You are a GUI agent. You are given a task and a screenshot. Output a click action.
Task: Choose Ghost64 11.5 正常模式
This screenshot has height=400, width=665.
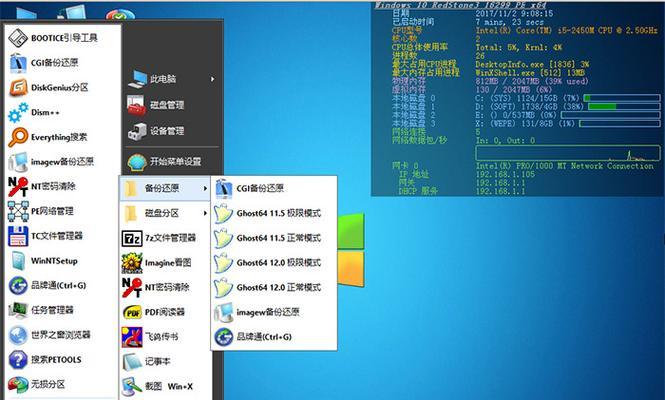(x=274, y=238)
